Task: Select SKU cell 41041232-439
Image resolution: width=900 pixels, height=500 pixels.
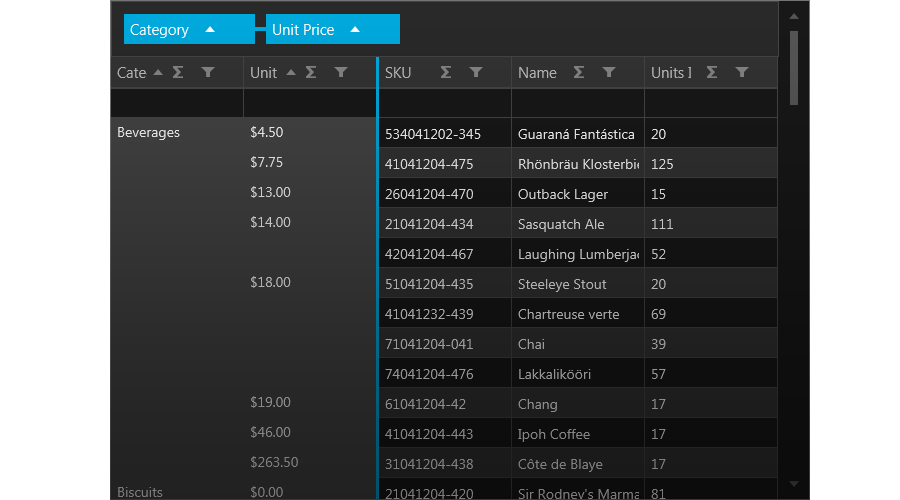Action: tap(445, 314)
